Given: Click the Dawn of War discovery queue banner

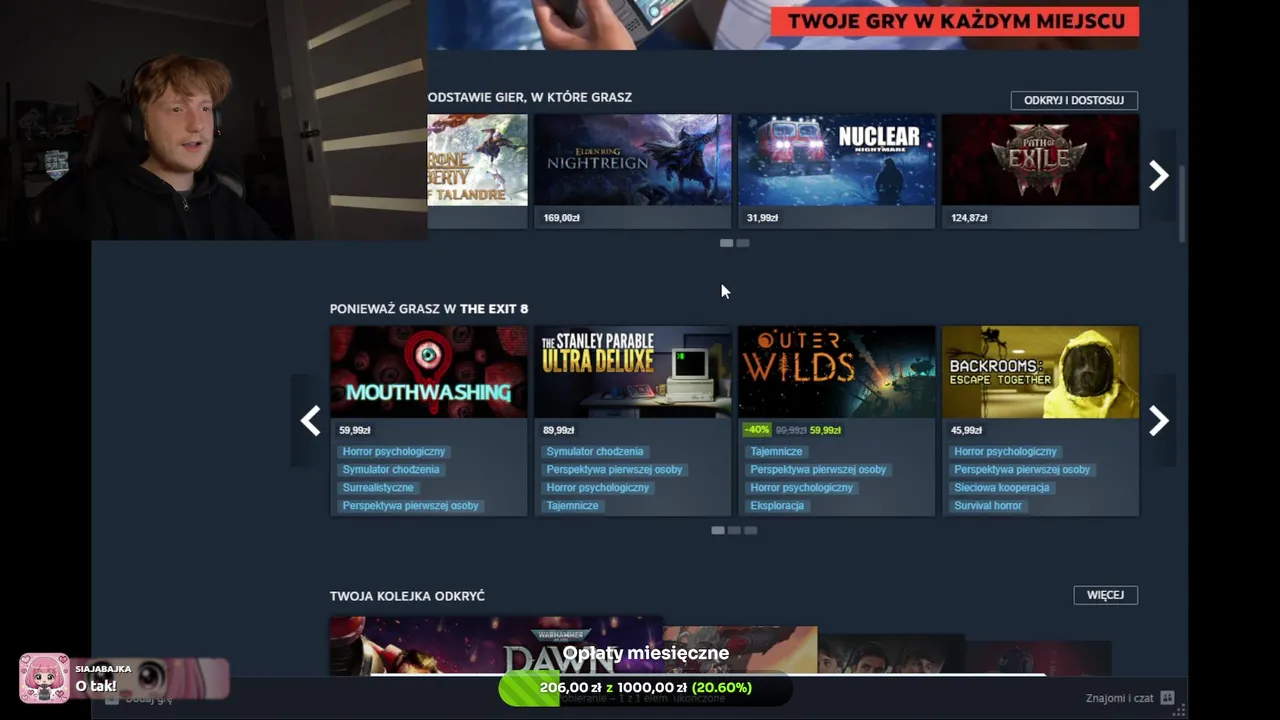Looking at the screenshot, I should 496,646.
